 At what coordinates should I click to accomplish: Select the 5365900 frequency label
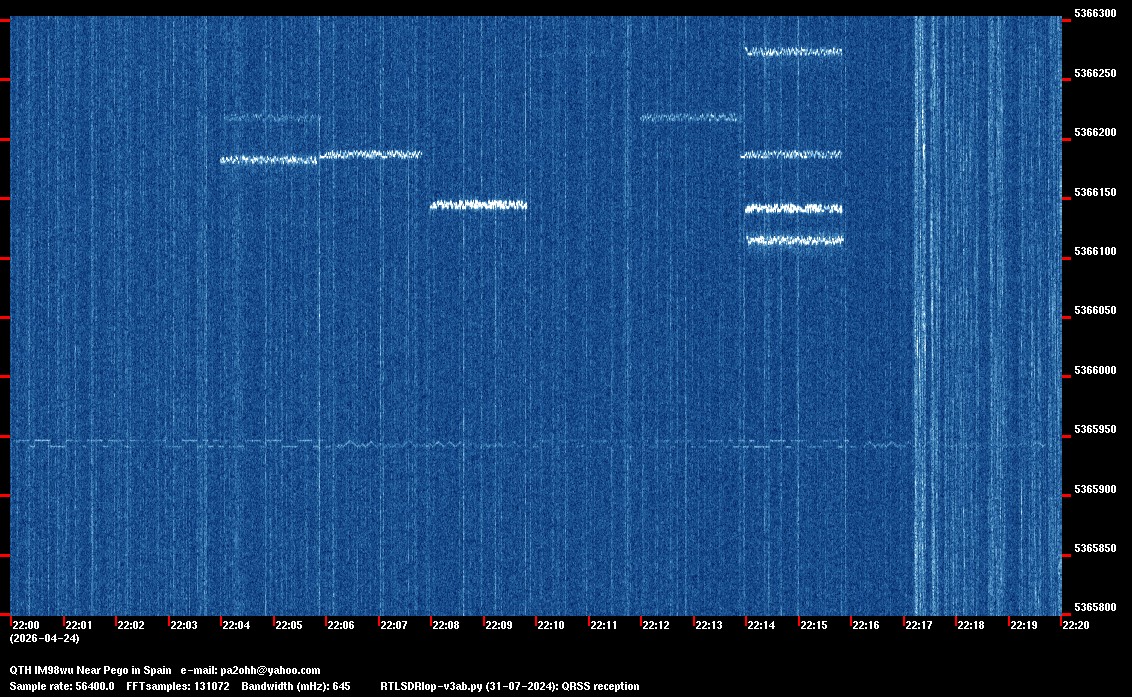point(1095,490)
